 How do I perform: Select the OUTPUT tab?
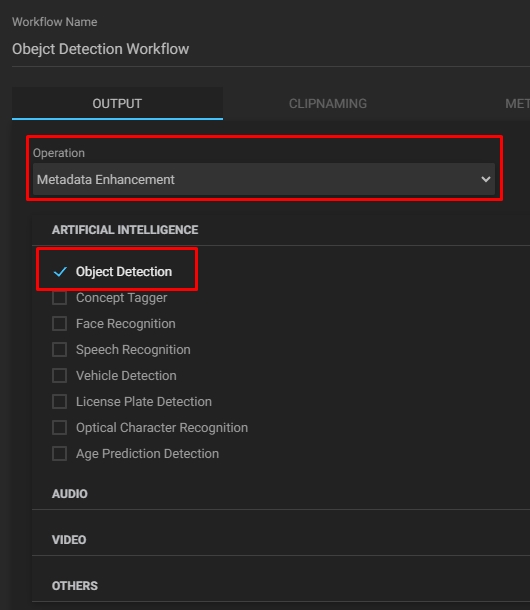click(117, 103)
